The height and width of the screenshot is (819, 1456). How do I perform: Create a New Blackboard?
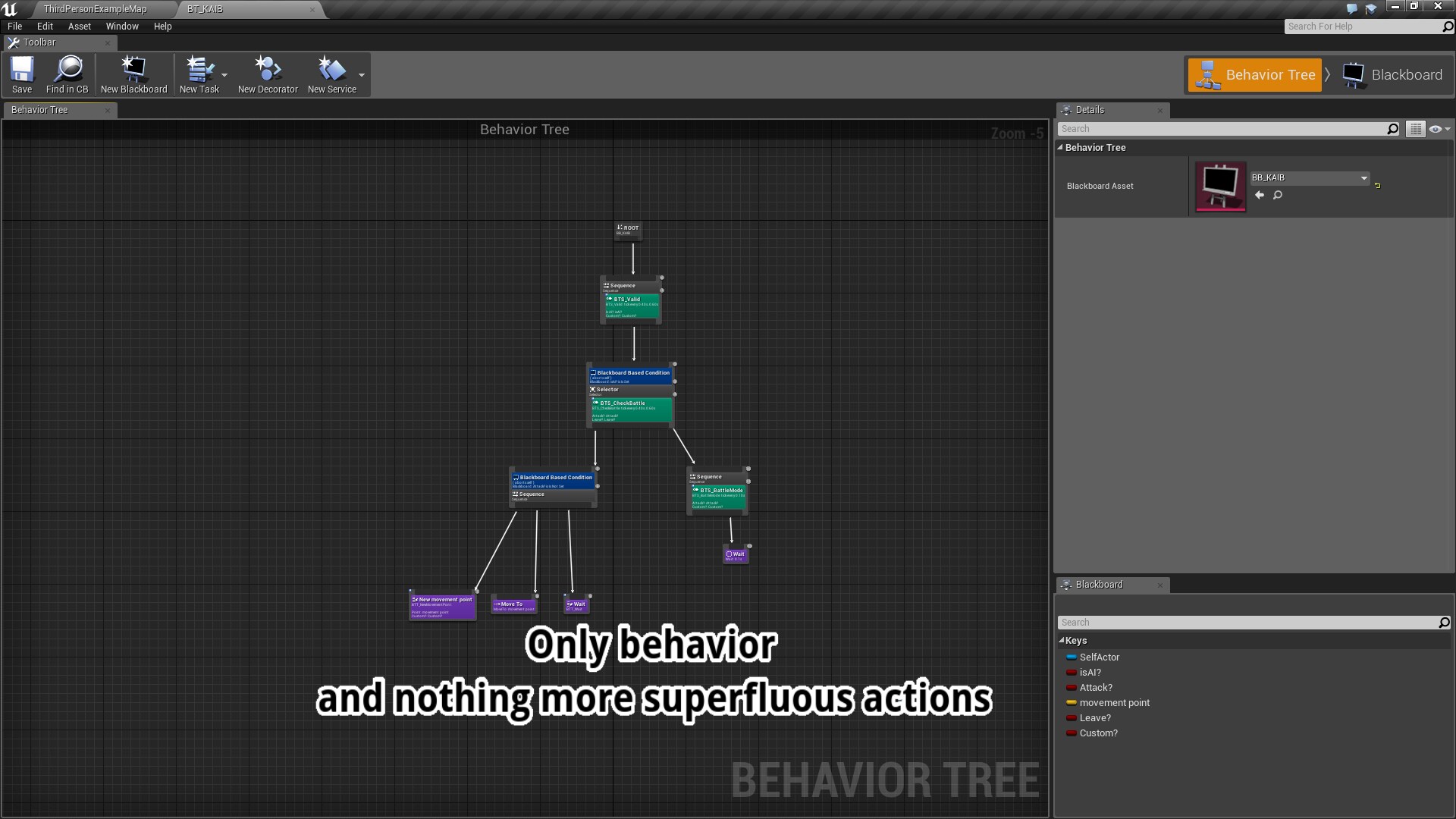click(133, 74)
